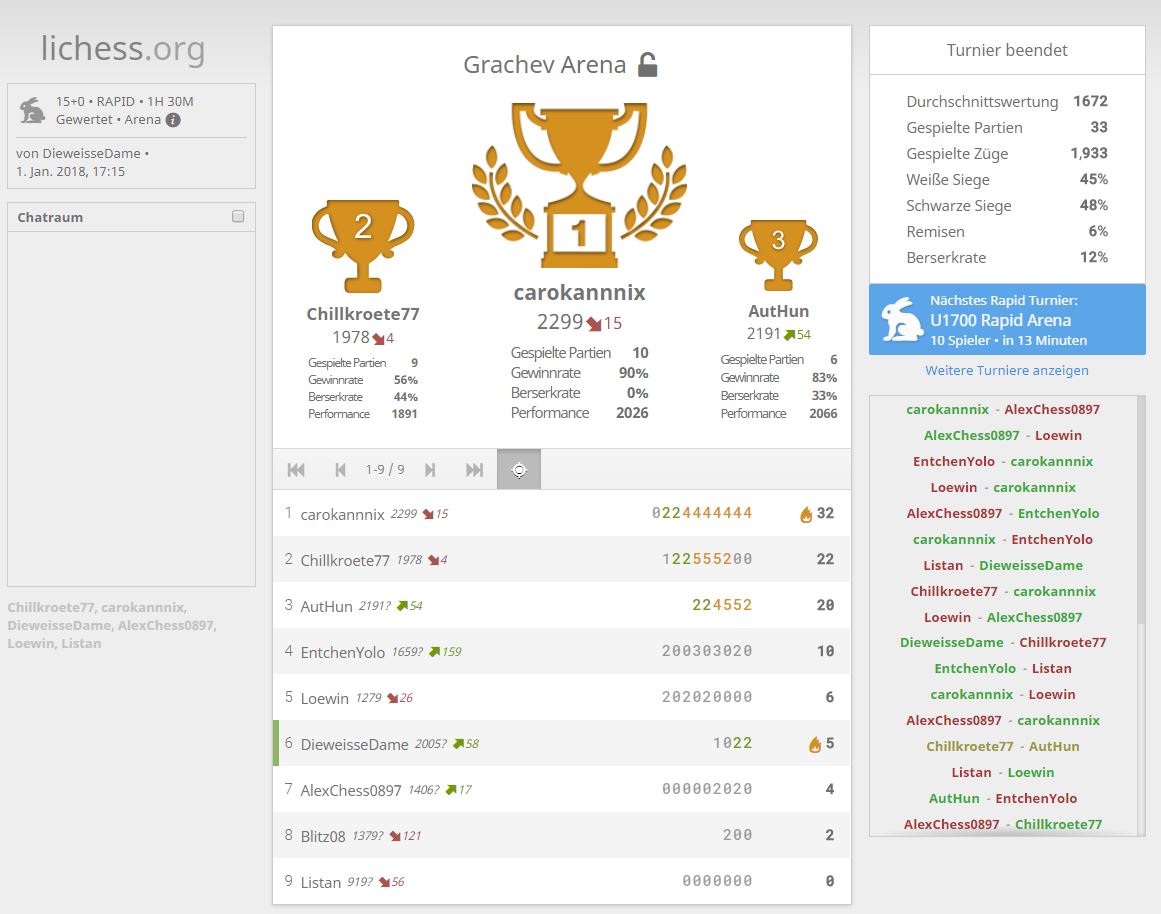The image size is (1161, 914).
Task: Click Weitere Turniere anzeigen link
Action: [x=1007, y=370]
